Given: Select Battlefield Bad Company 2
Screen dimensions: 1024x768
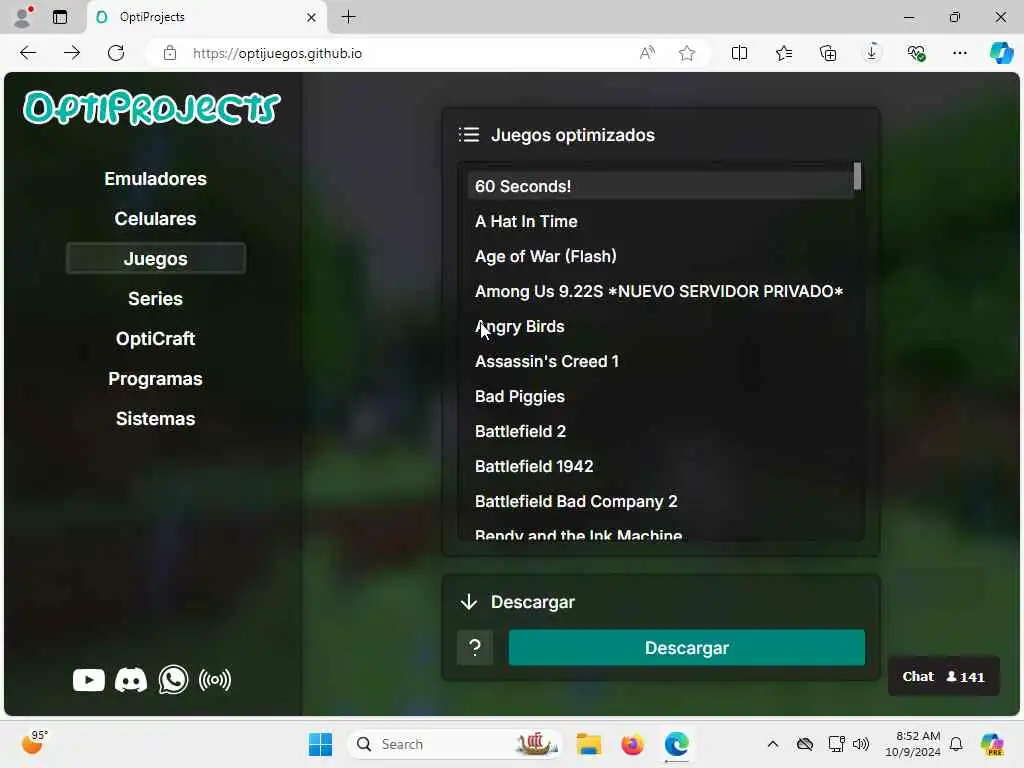Looking at the screenshot, I should 660,502.
